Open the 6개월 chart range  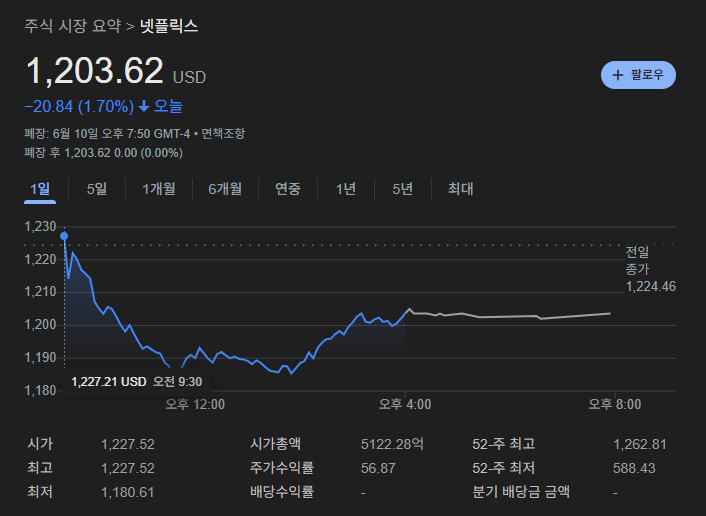tap(225, 189)
